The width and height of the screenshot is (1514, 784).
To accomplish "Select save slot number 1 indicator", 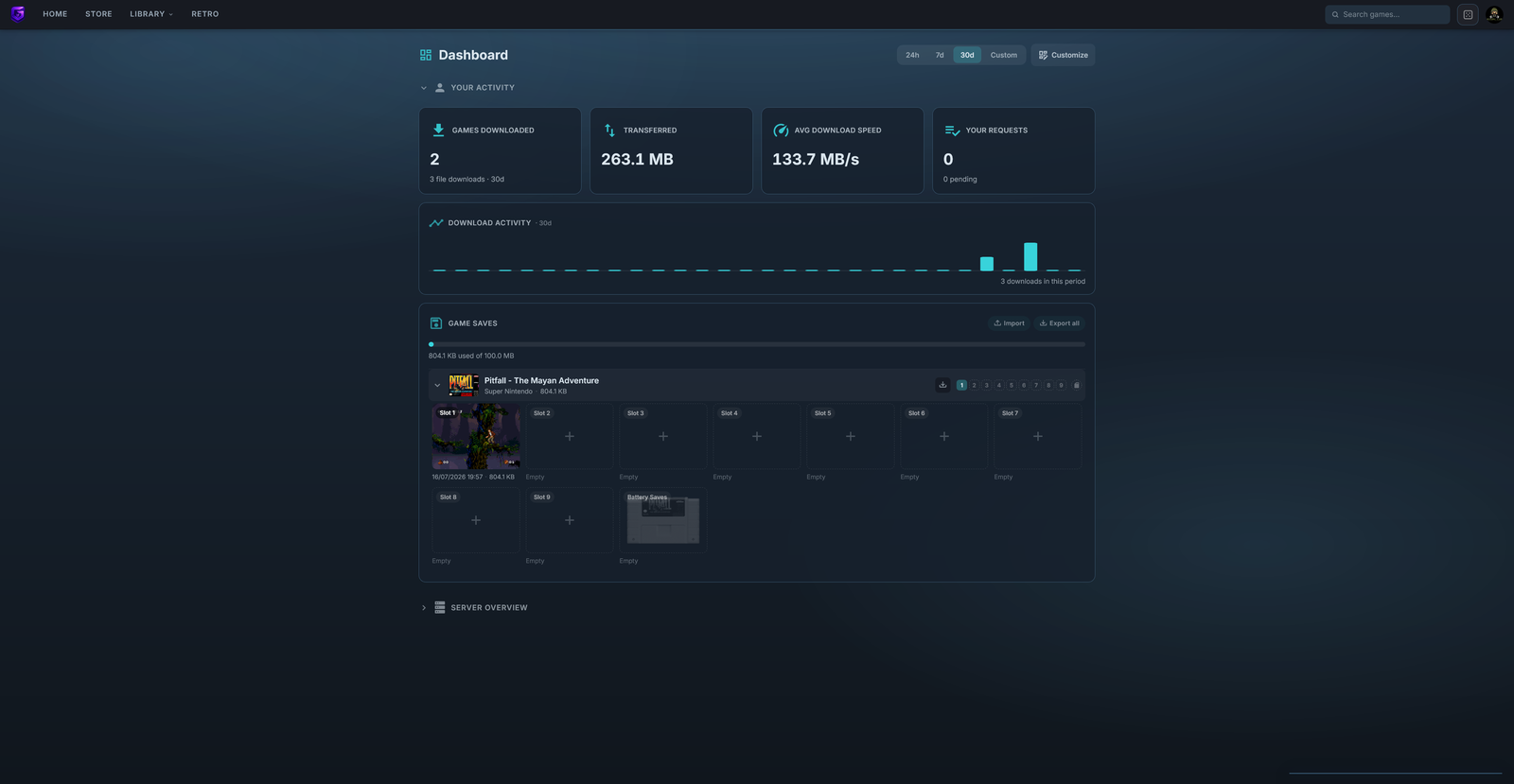I will click(x=961, y=385).
